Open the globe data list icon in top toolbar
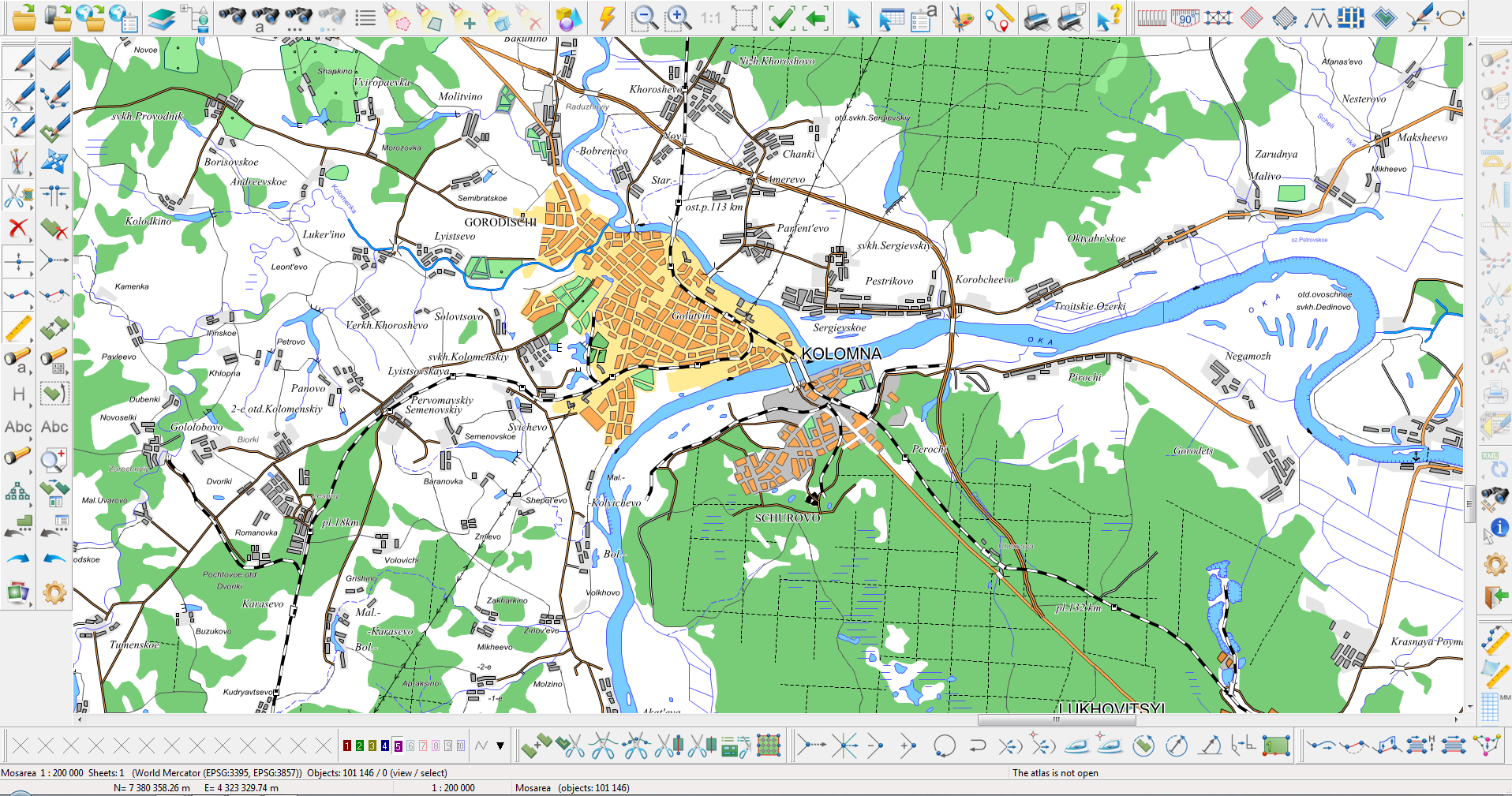The image size is (1512, 796). 123,17
